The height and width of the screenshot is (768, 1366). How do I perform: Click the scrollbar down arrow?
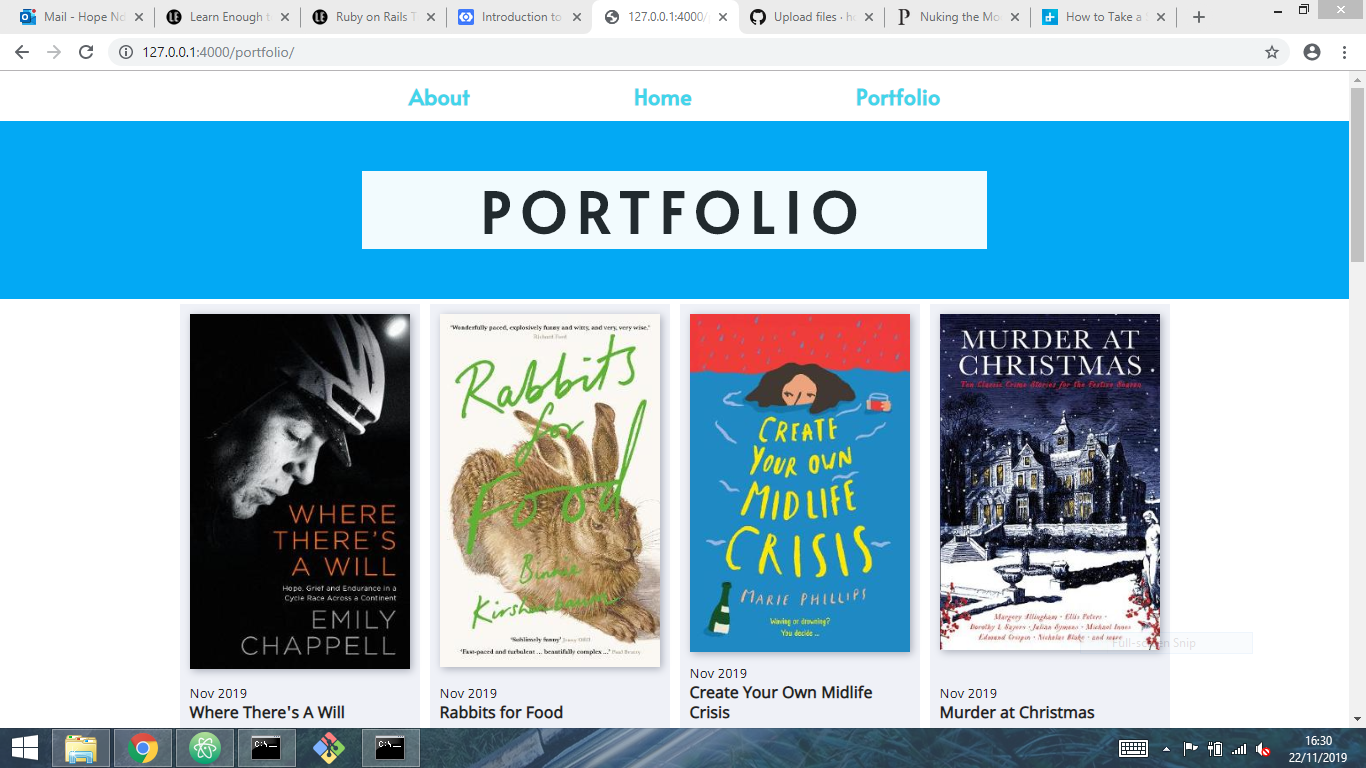[x=1357, y=718]
